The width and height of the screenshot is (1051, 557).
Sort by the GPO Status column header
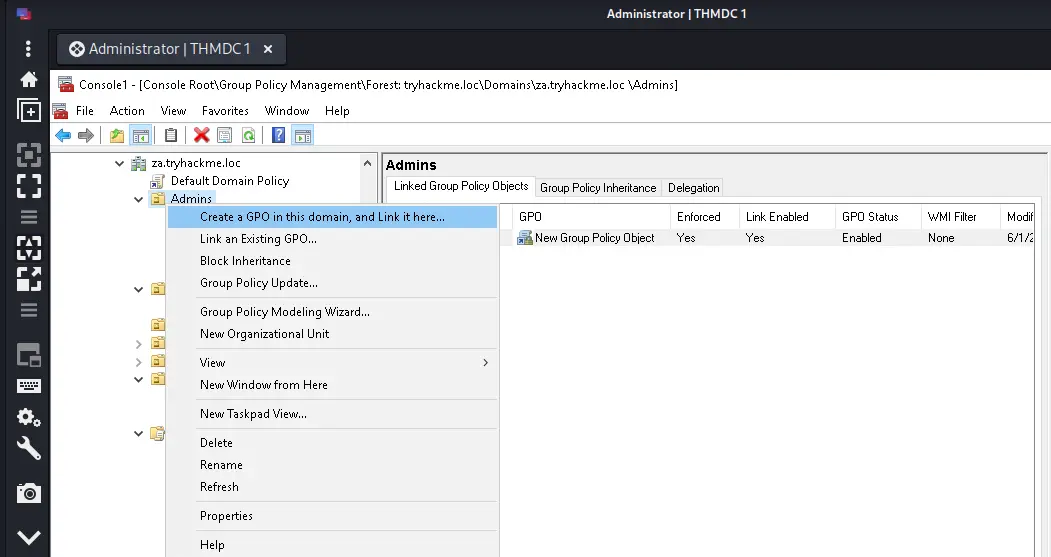(x=878, y=217)
